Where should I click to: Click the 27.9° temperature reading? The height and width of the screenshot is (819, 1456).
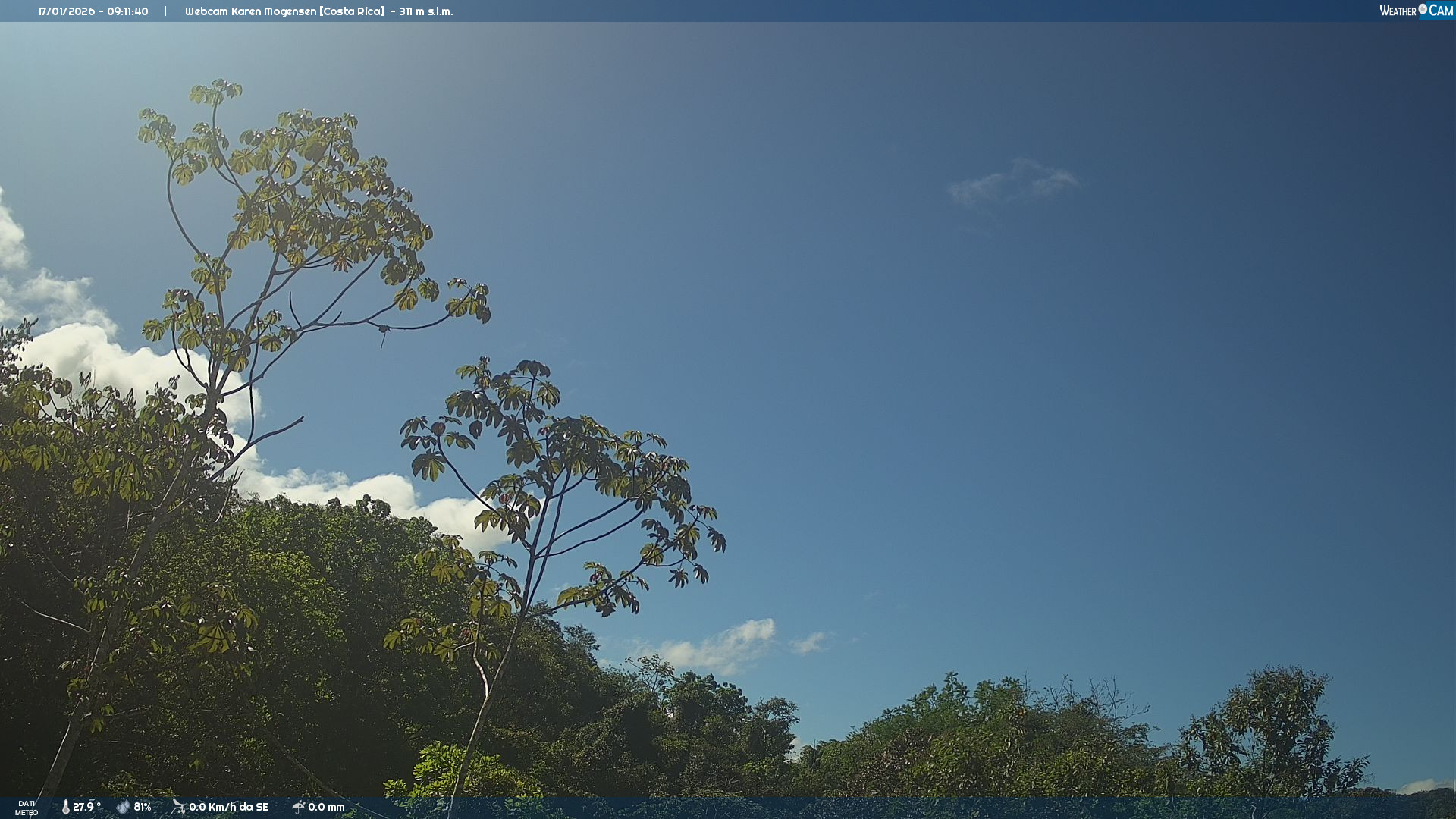coord(86,807)
